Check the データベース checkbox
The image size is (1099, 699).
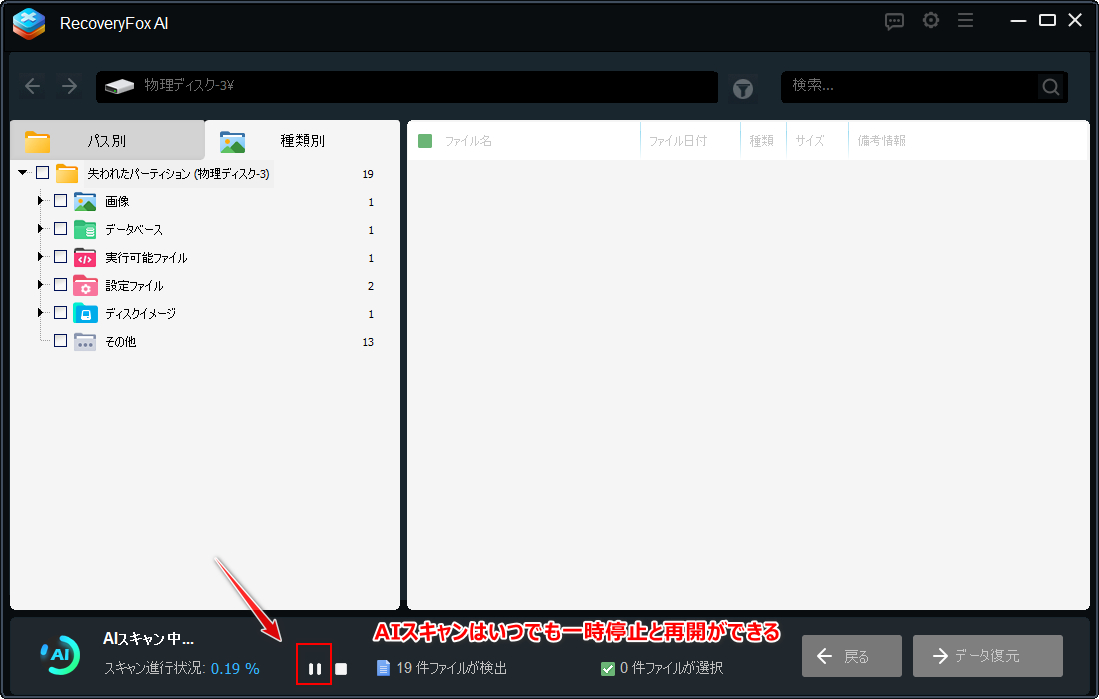[60, 229]
